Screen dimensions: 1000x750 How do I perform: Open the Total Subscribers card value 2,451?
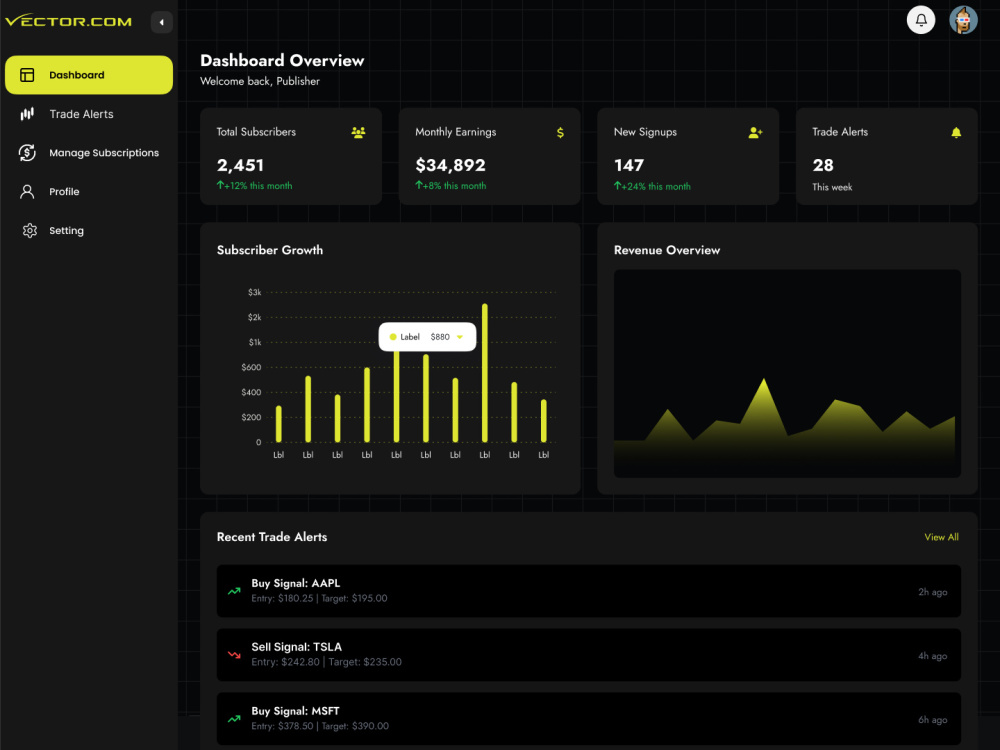240,166
